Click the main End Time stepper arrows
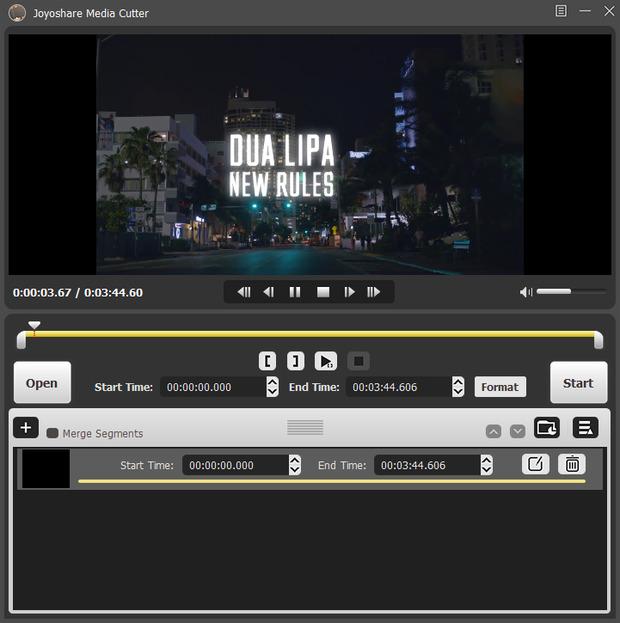Screen dimensions: 620x623 458,386
